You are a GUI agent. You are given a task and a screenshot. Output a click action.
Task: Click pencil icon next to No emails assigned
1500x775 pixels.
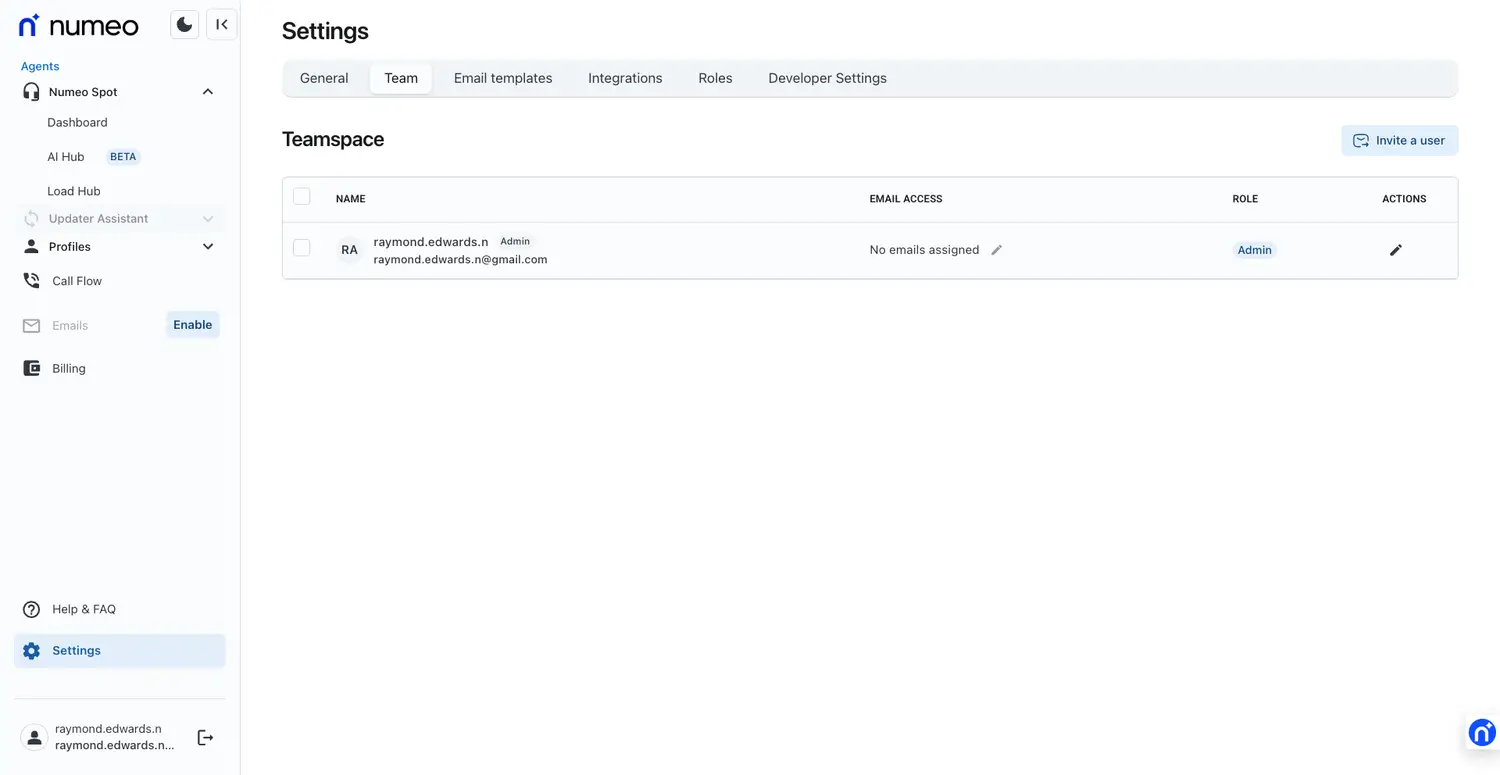click(x=996, y=250)
